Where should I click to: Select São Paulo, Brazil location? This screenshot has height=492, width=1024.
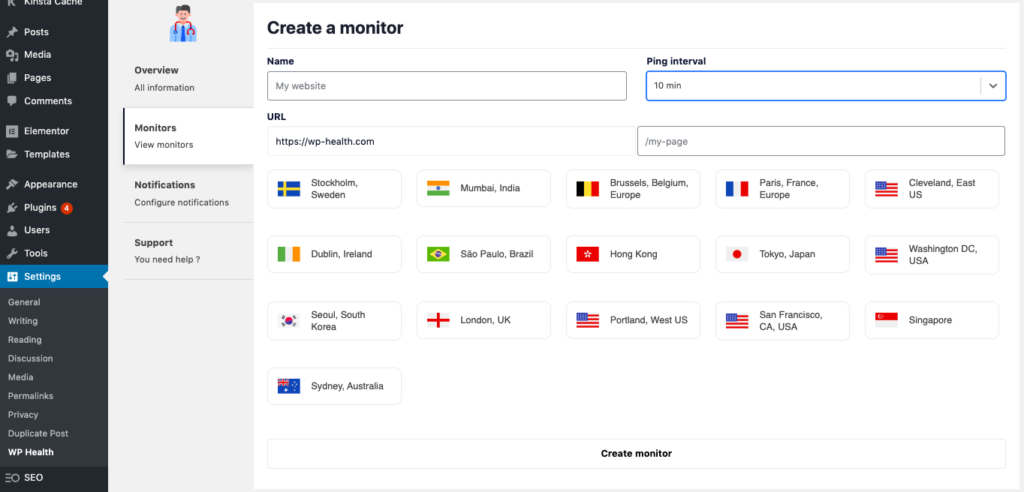click(484, 255)
